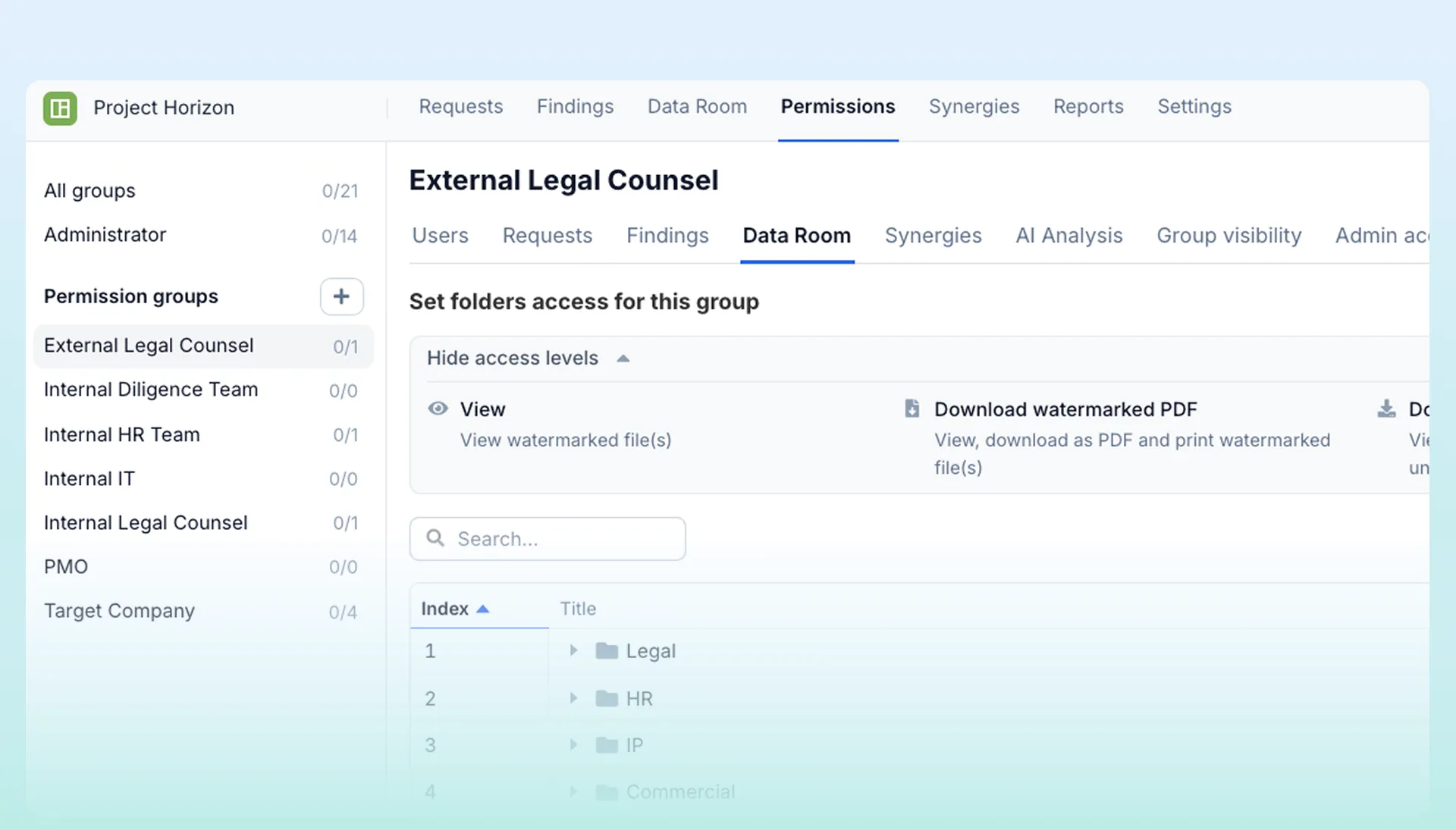1456x830 pixels.
Task: Click the Legal folder icon
Action: [606, 651]
